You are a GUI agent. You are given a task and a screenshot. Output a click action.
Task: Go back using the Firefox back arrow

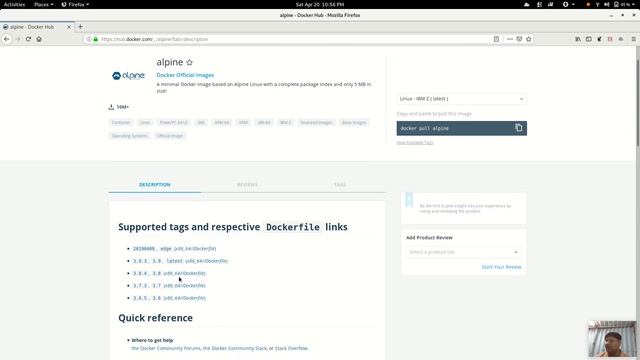7,39
